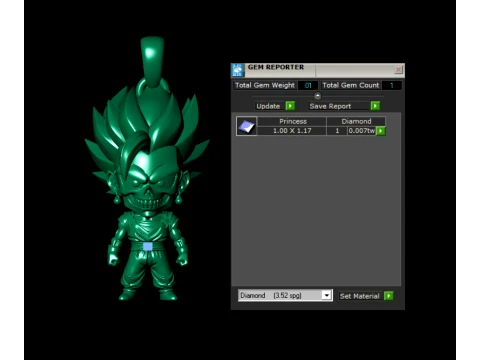Click the round collapse handle under totals
Viewport: 480px width, 360px height.
click(x=318, y=96)
